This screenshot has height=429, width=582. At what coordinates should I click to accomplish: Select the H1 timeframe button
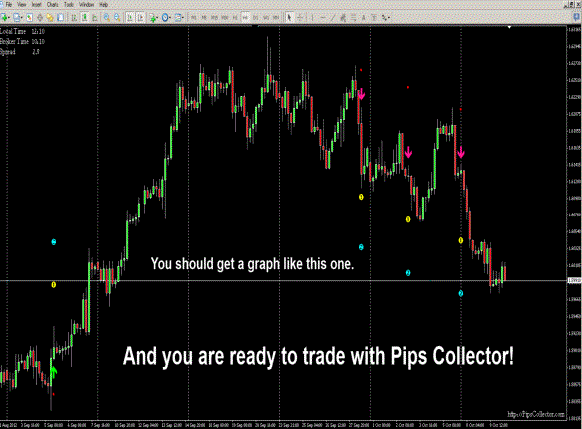tap(235, 17)
